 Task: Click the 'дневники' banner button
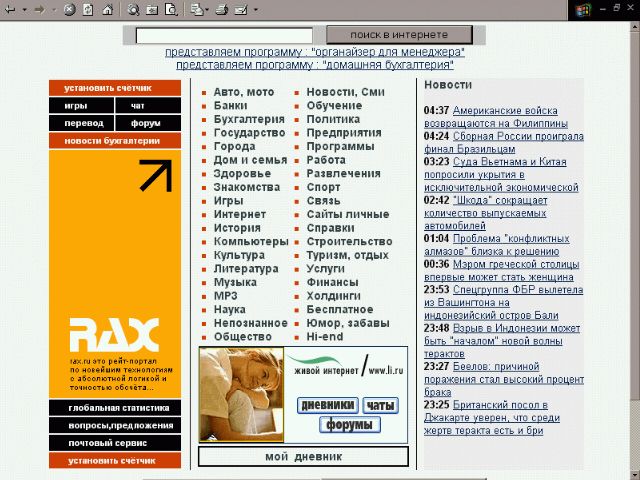click(328, 405)
